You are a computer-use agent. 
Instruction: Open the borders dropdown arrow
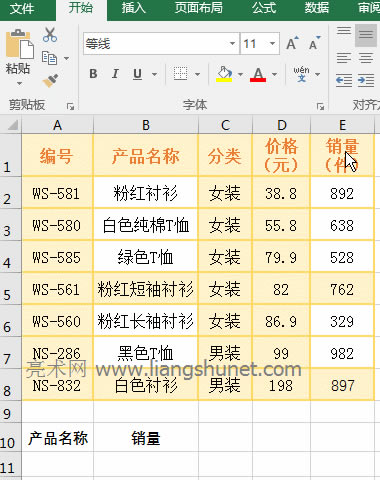pos(198,74)
